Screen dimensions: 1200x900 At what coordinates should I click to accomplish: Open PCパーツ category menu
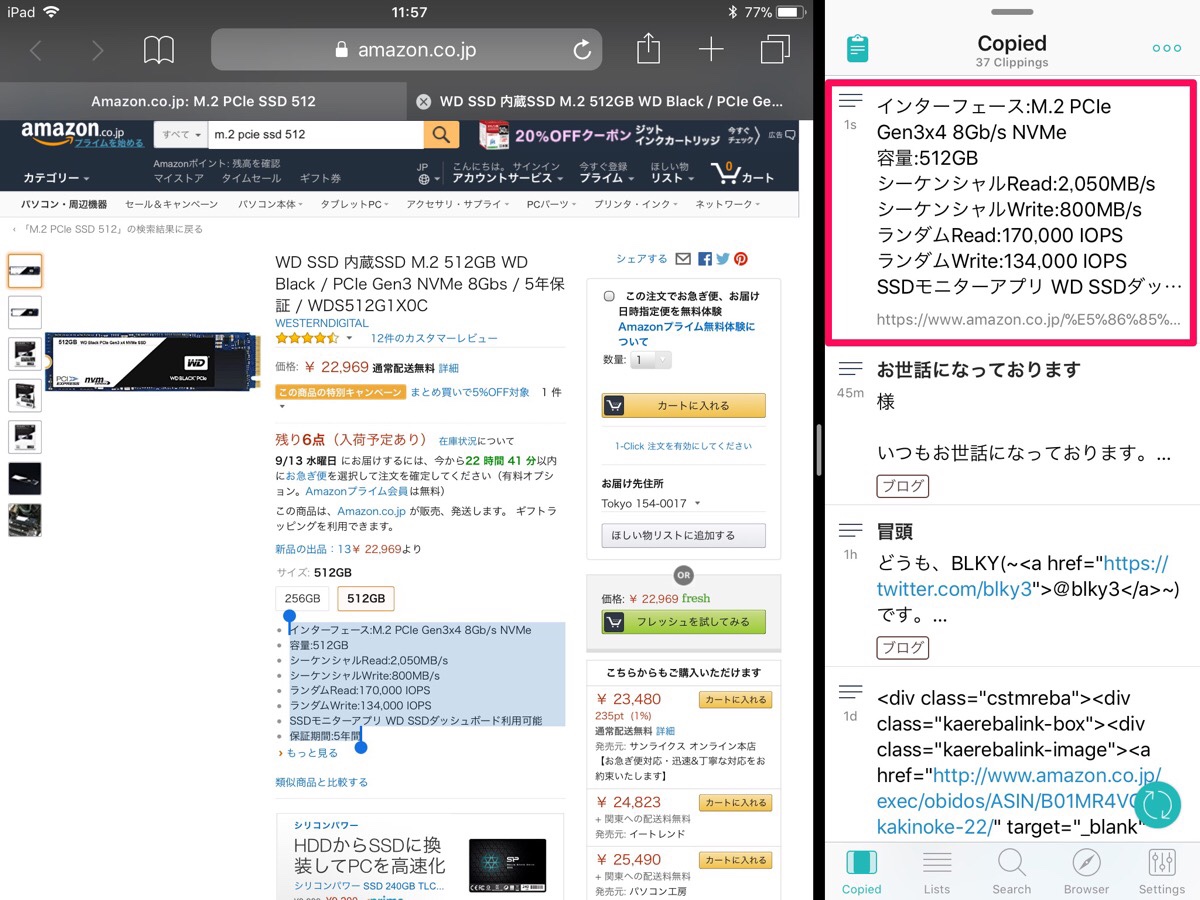(x=549, y=204)
